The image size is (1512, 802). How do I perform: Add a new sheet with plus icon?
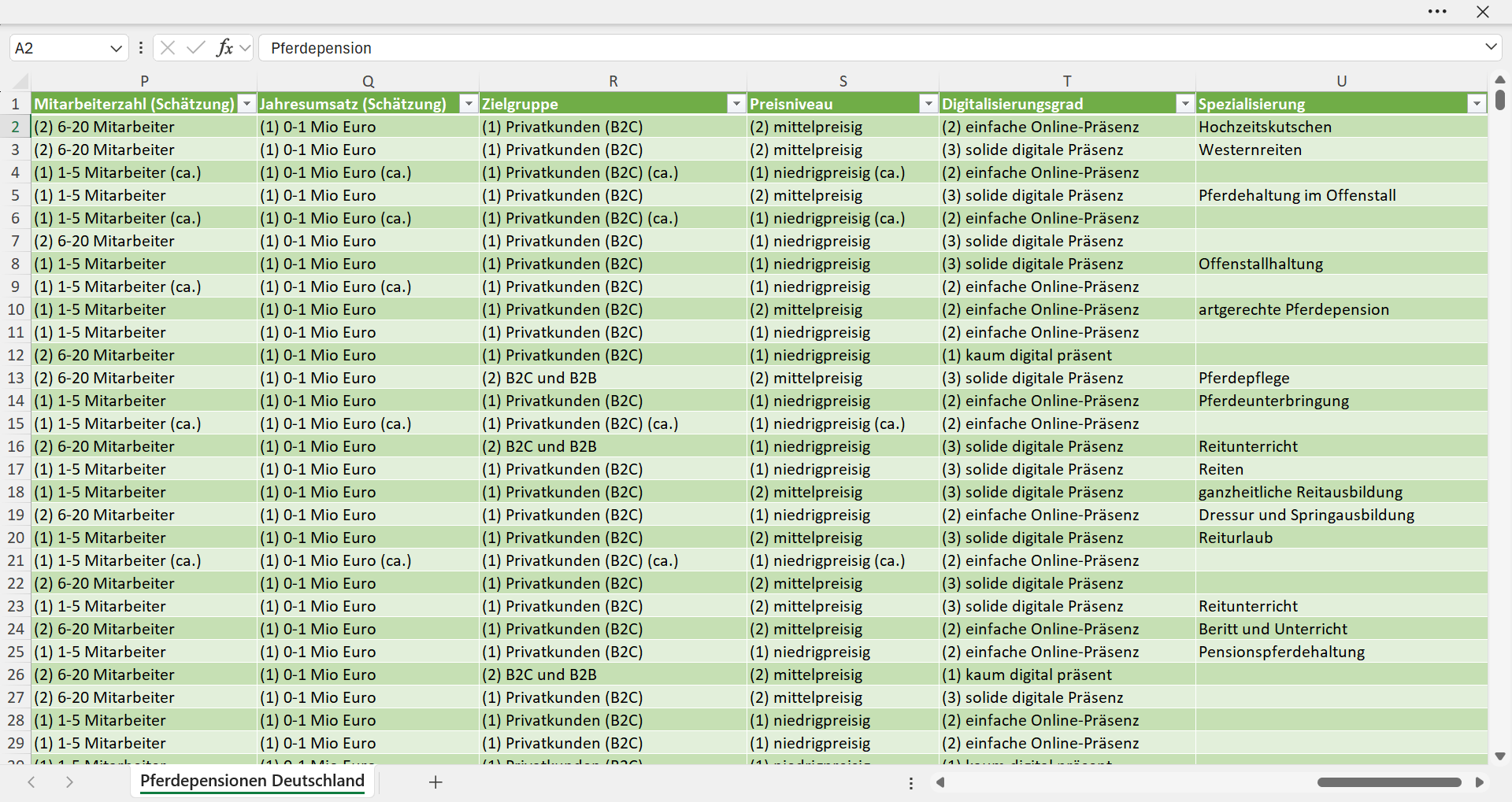click(x=435, y=782)
